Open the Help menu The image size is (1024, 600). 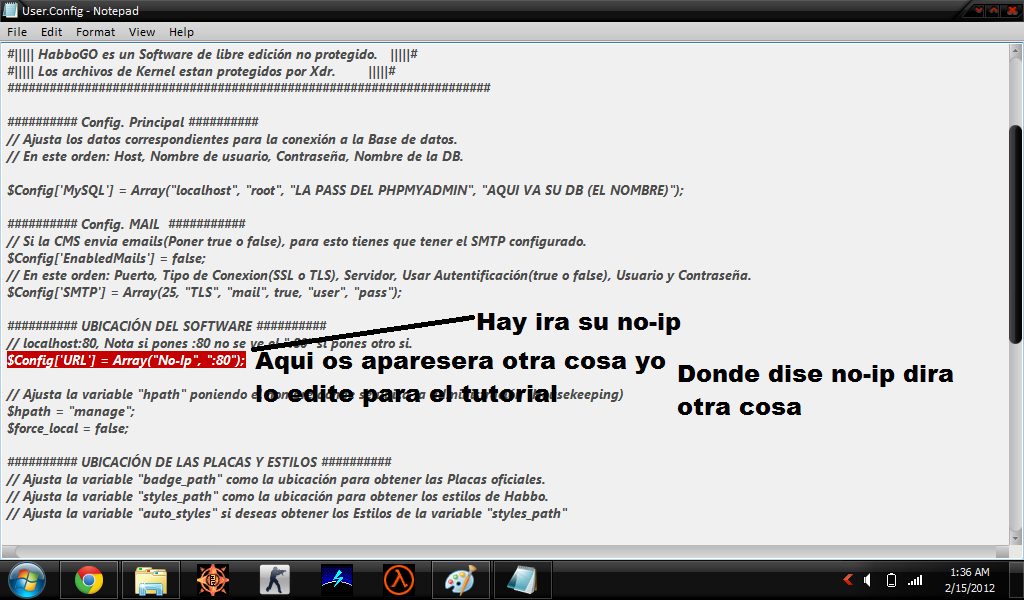pos(182,32)
